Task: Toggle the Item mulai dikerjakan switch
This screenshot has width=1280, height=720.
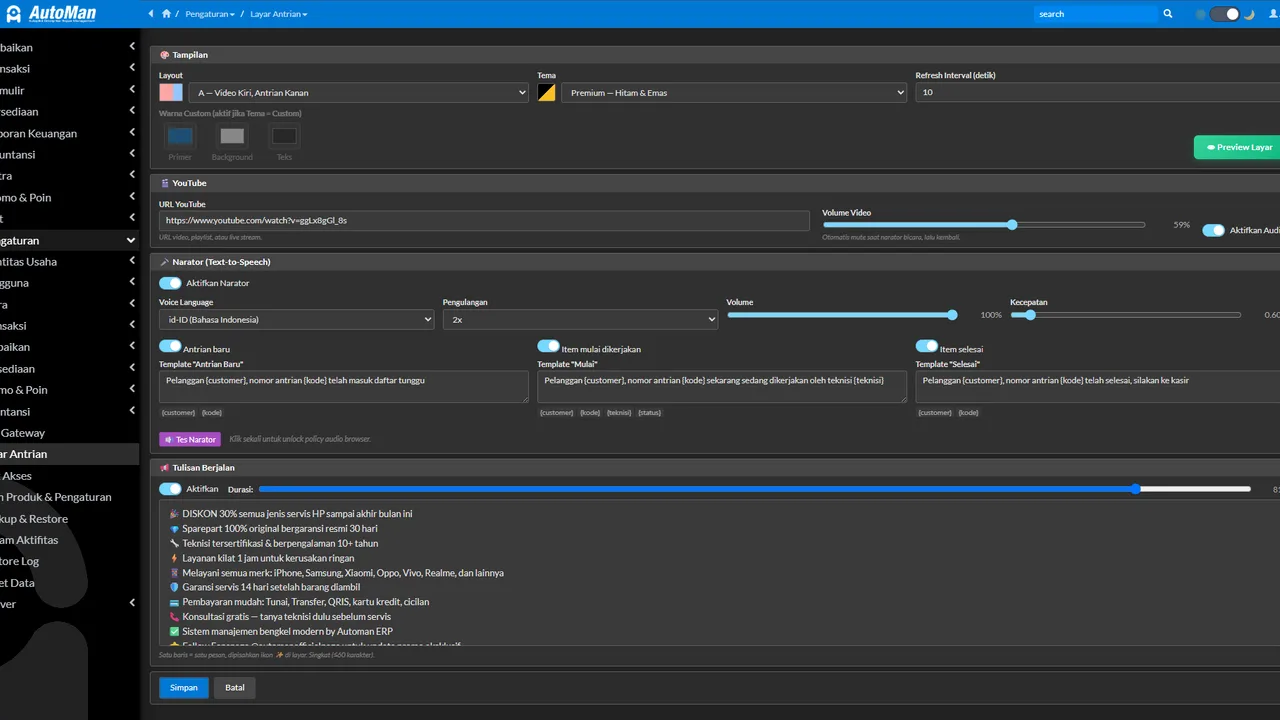Action: click(x=548, y=346)
